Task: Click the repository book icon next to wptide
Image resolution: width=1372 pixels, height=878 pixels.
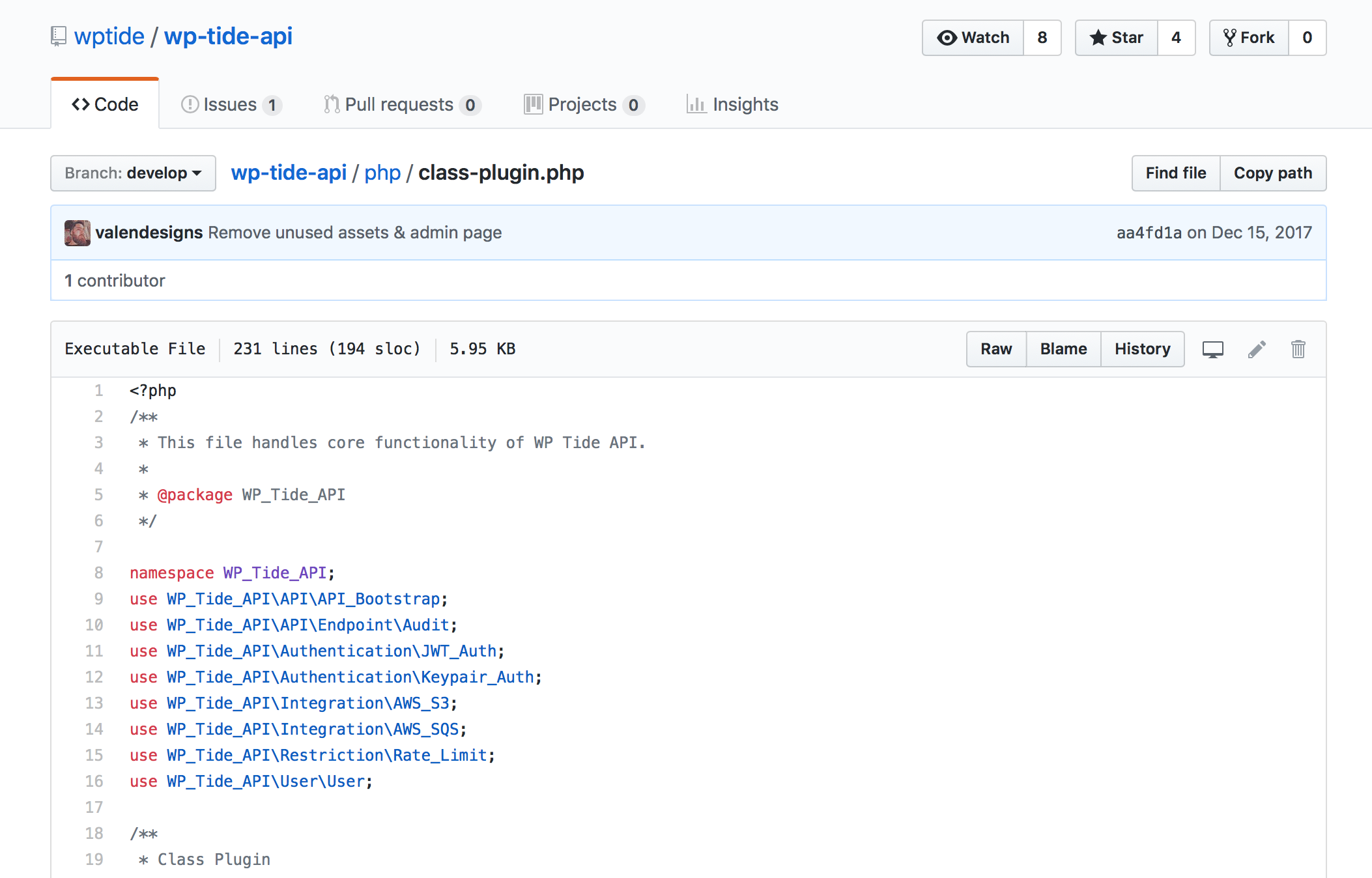Action: [58, 36]
